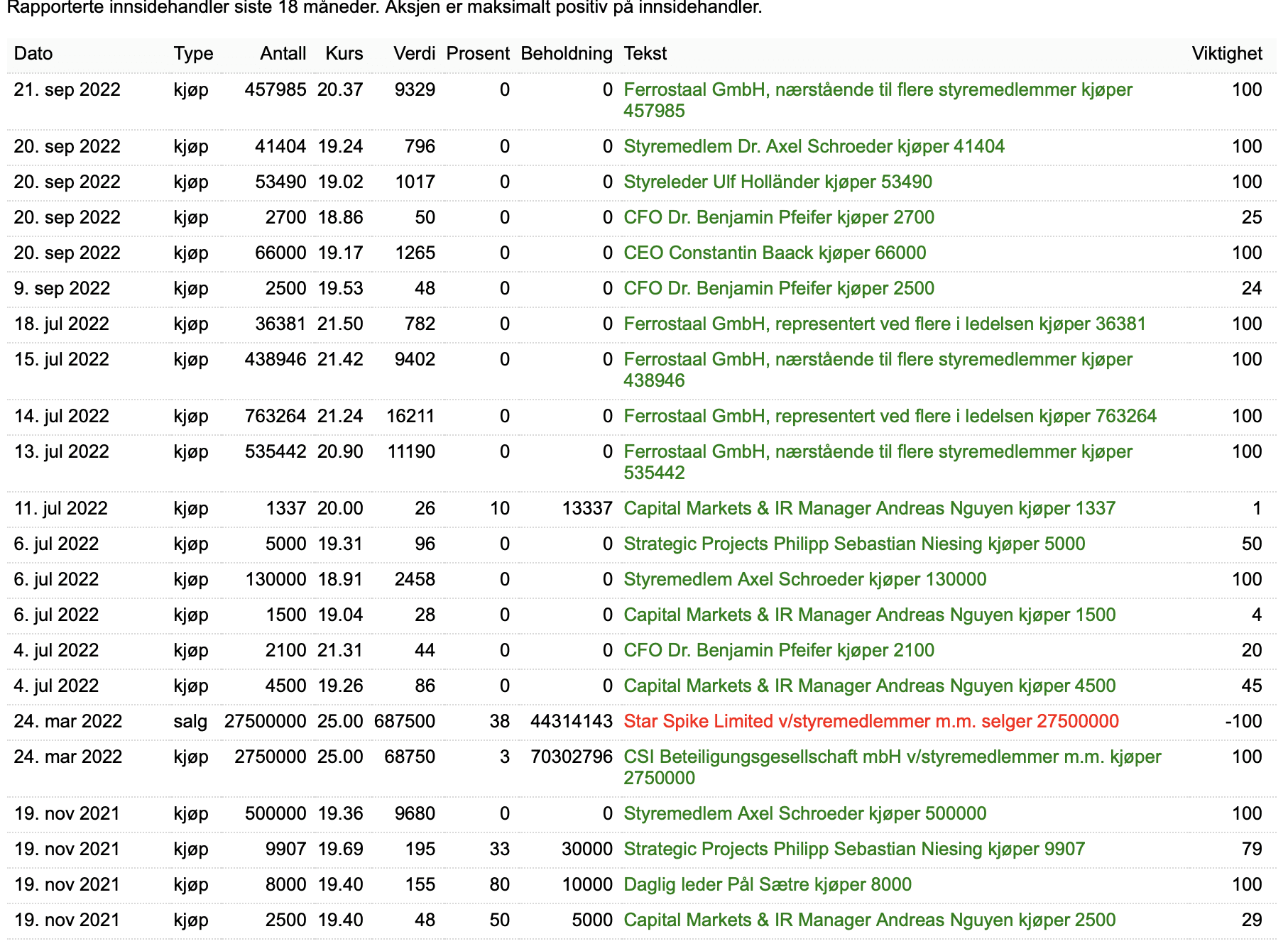Click the Kurs column header

[x=344, y=54]
